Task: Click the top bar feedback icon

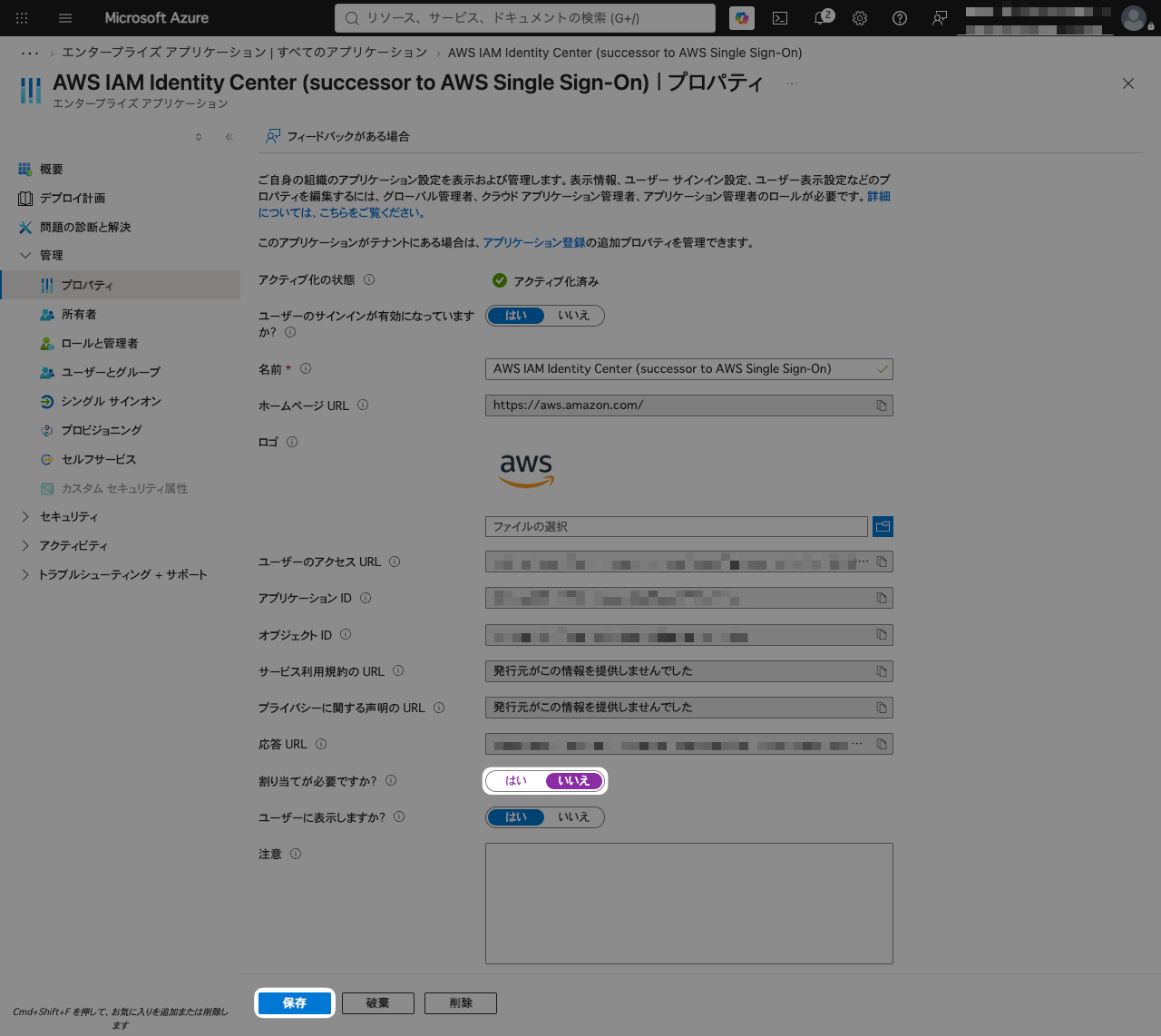Action: [x=940, y=18]
